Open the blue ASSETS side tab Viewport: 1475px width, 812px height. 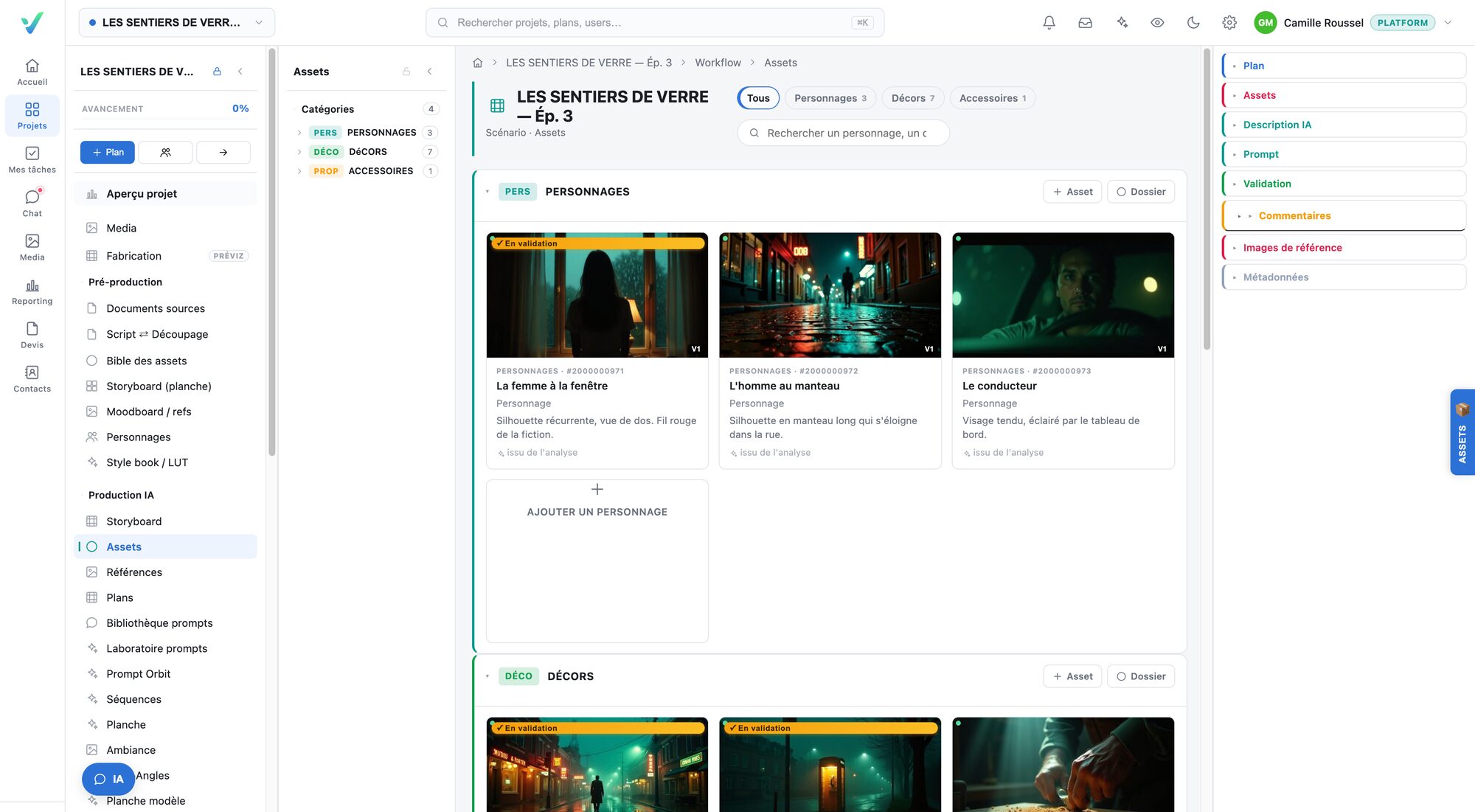point(1462,432)
